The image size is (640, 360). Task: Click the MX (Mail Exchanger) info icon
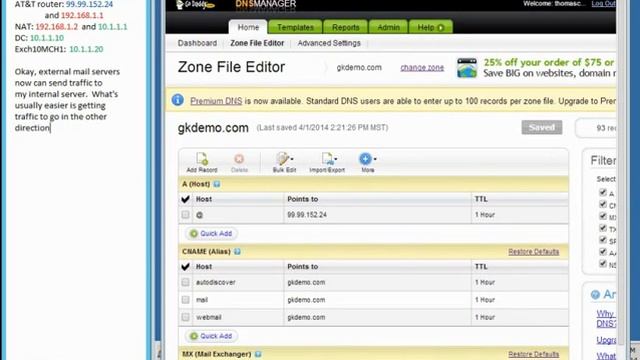(x=258, y=354)
